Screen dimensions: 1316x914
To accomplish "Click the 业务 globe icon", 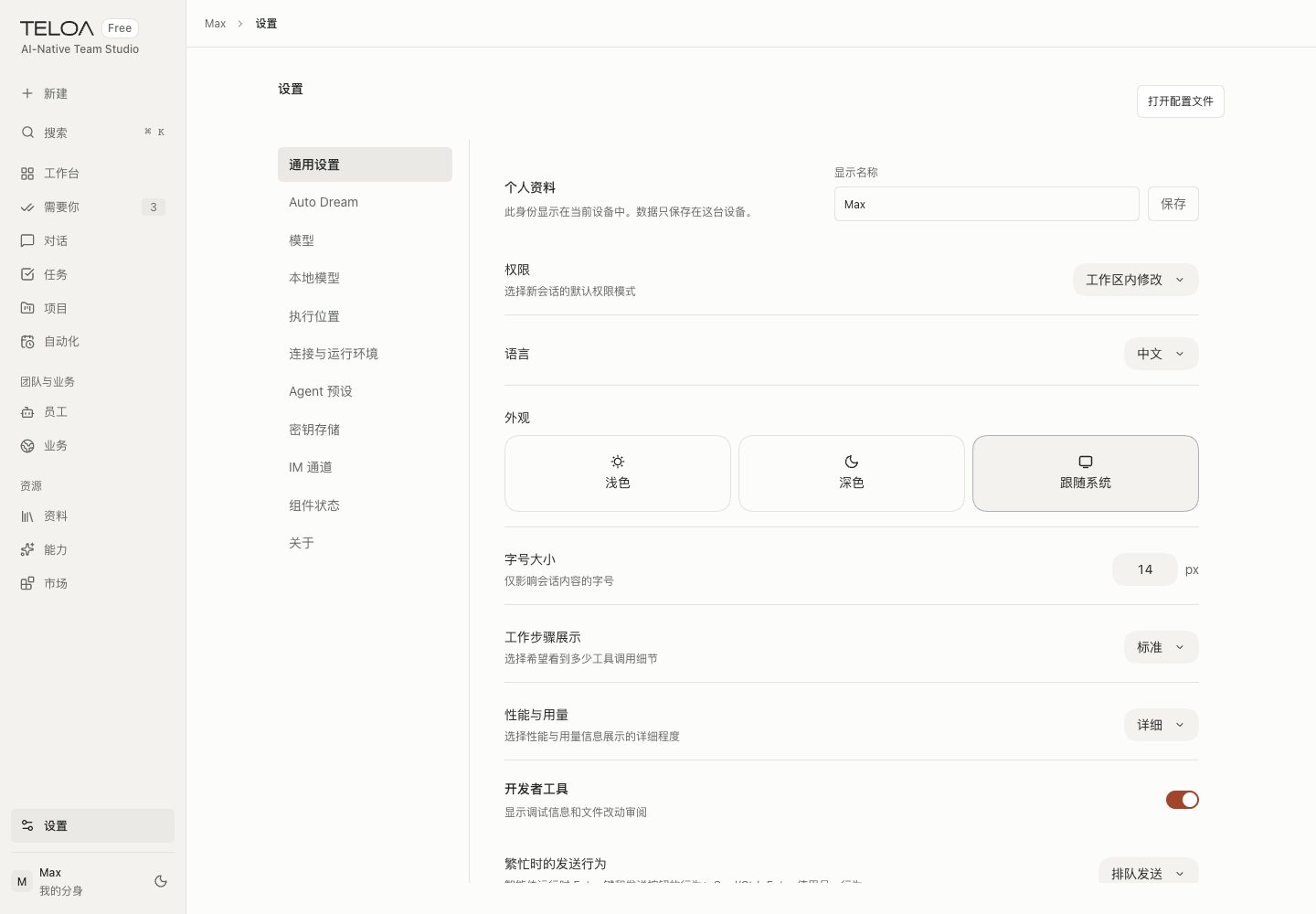I will click(x=27, y=446).
